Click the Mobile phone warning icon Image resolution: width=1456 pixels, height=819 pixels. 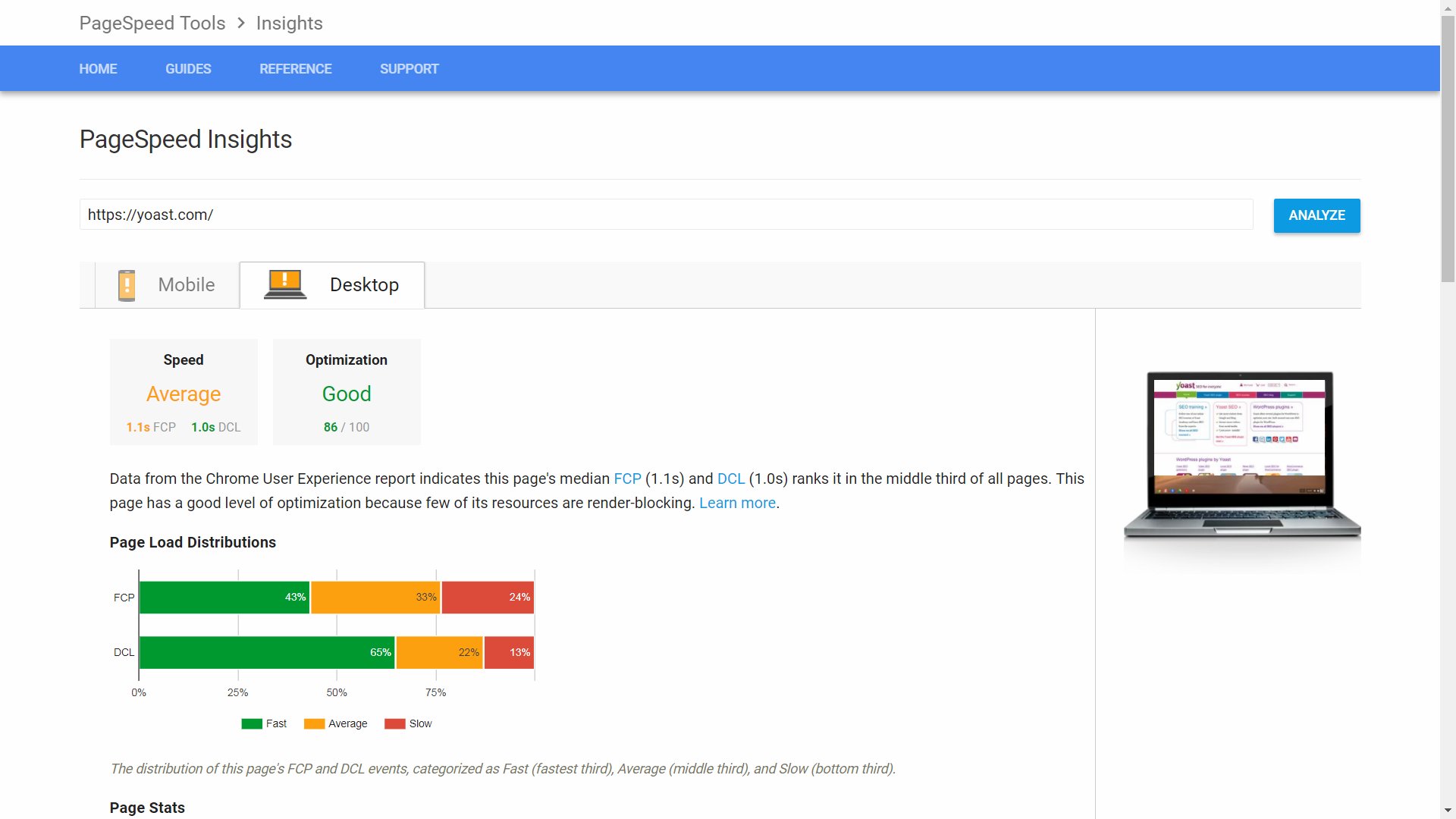coord(127,285)
